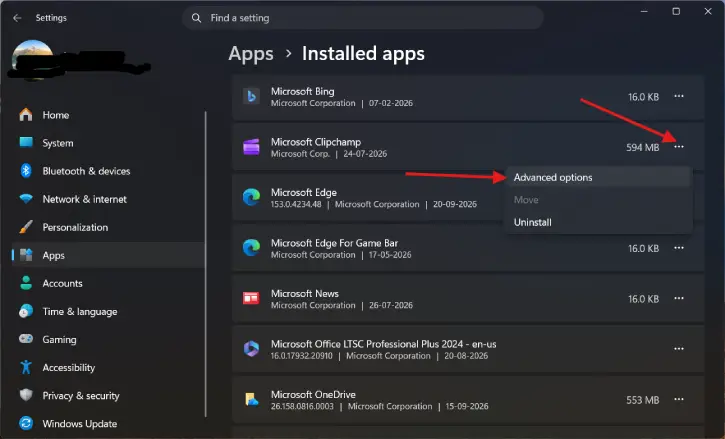Select the Microsoft News app name
Screen dimensions: 725x439
click(305, 294)
